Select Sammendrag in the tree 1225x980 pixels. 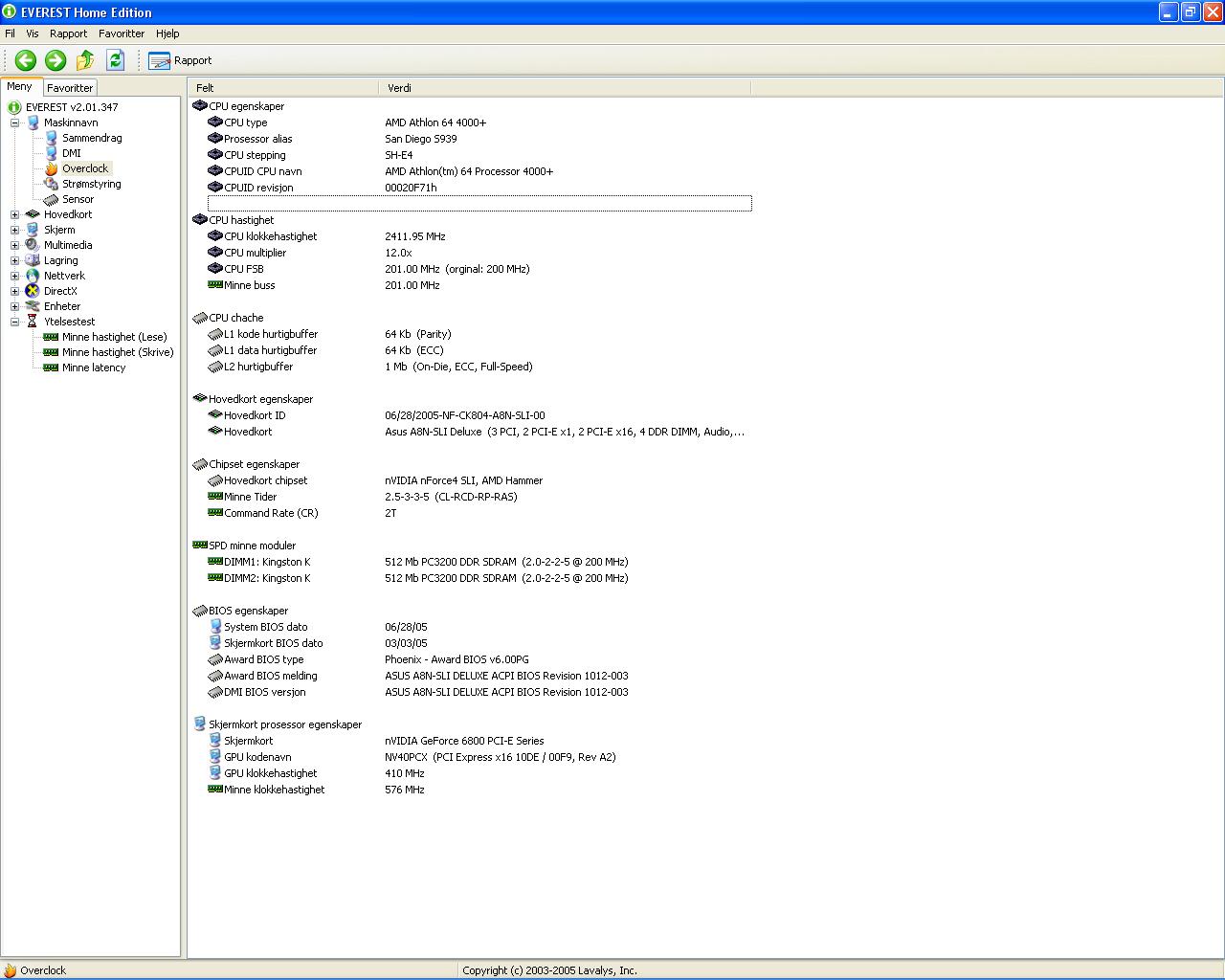(x=92, y=138)
